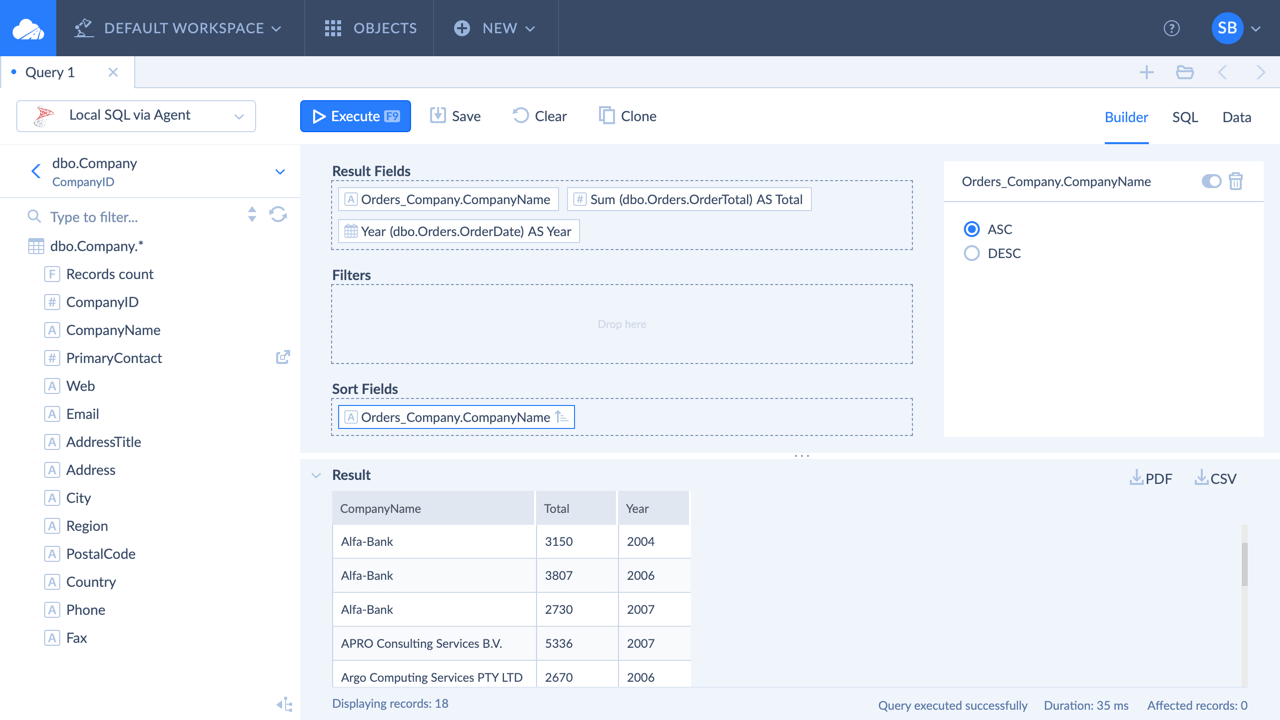The width and height of the screenshot is (1280, 720).
Task: Switch to the Data tab
Action: (x=1237, y=117)
